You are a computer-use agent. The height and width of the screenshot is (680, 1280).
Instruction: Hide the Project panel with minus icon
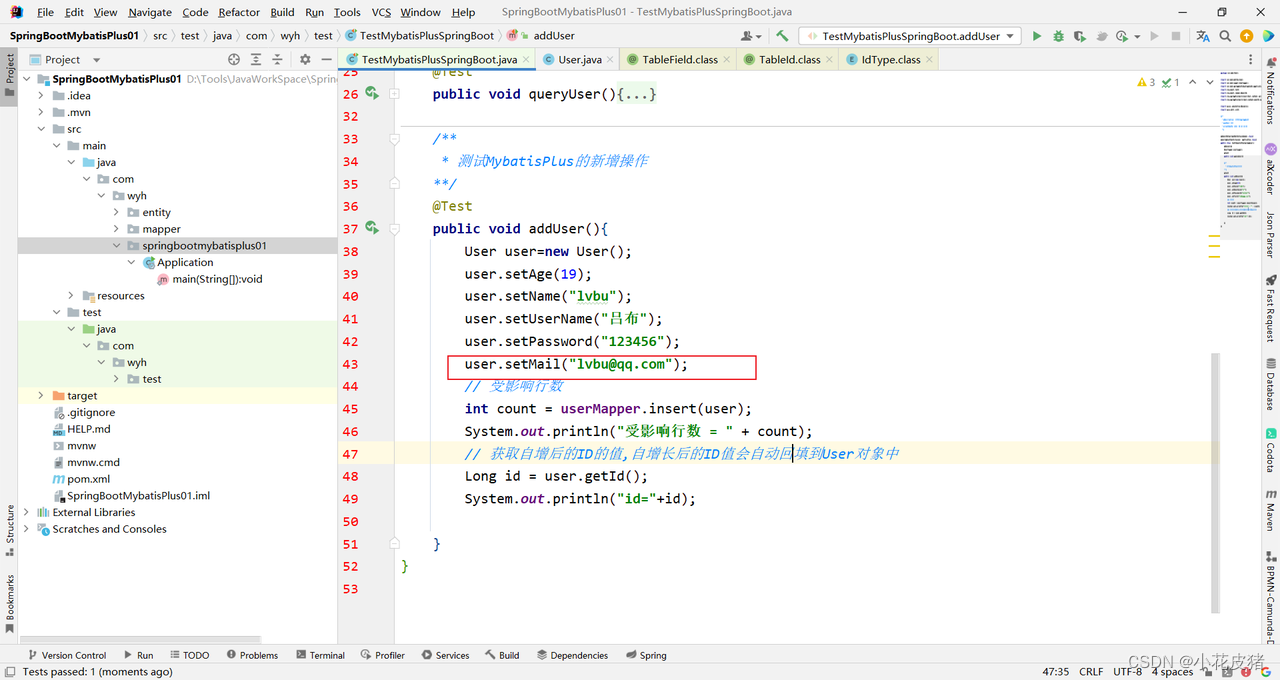pyautogui.click(x=326, y=60)
